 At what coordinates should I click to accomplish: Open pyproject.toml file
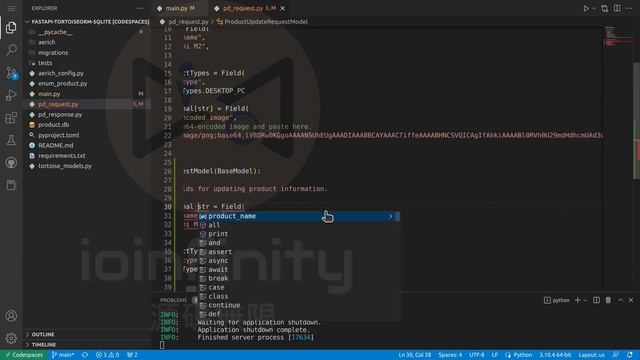58,135
